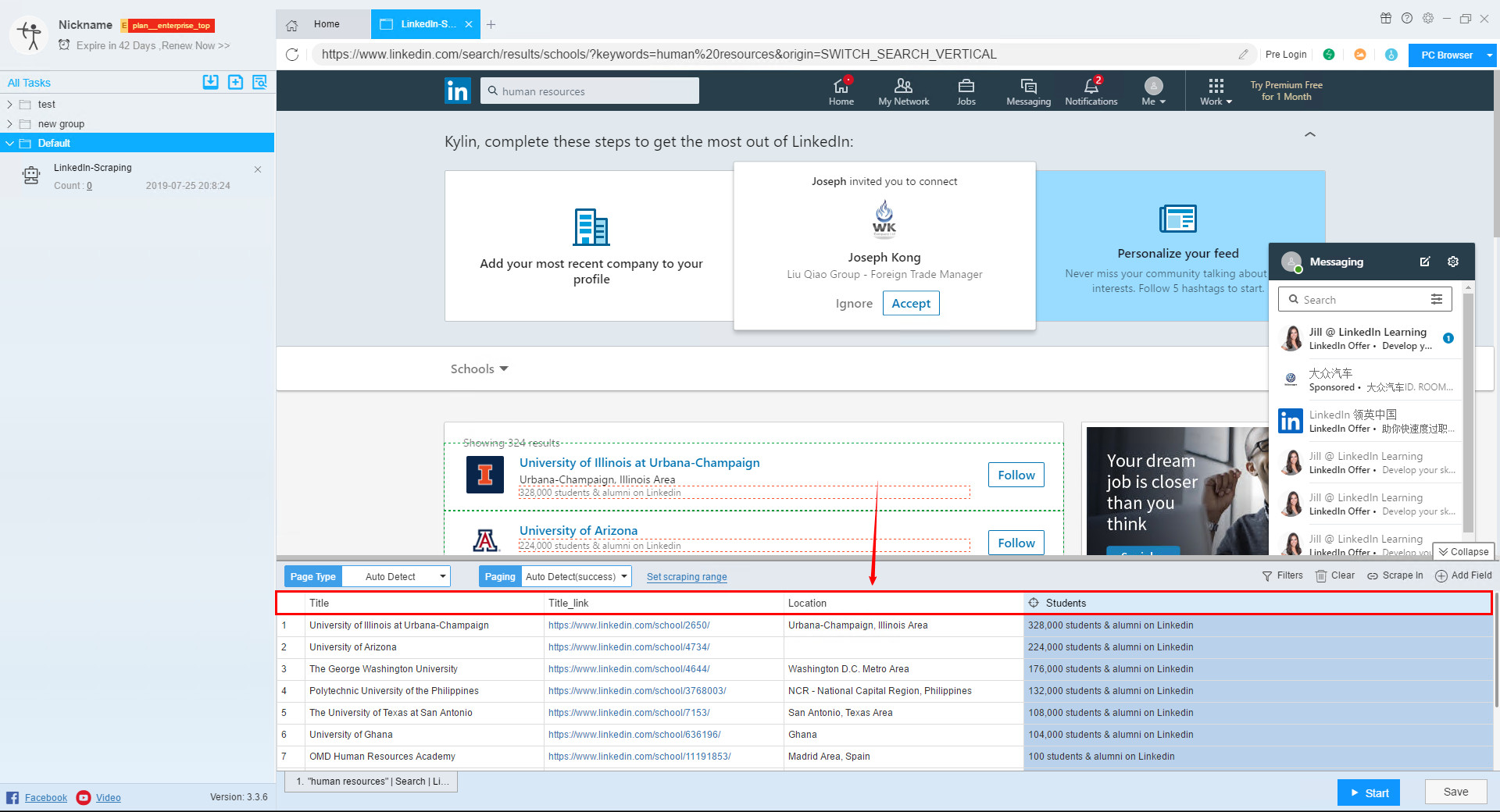The image size is (1500, 812).
Task: Select the Default folder in tasks
Action: (x=54, y=143)
